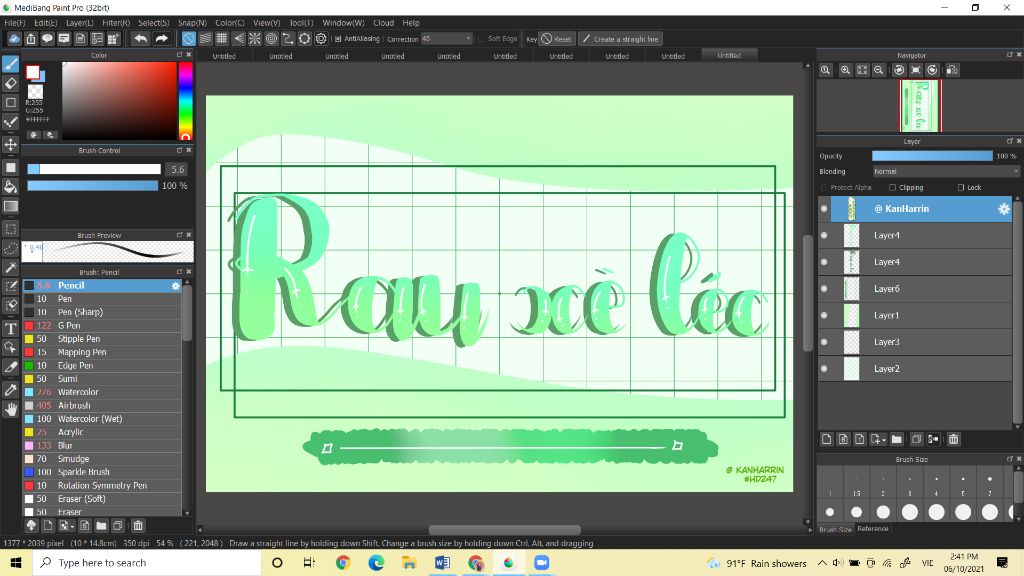Click the Undo arrow in the toolbar

[140, 39]
